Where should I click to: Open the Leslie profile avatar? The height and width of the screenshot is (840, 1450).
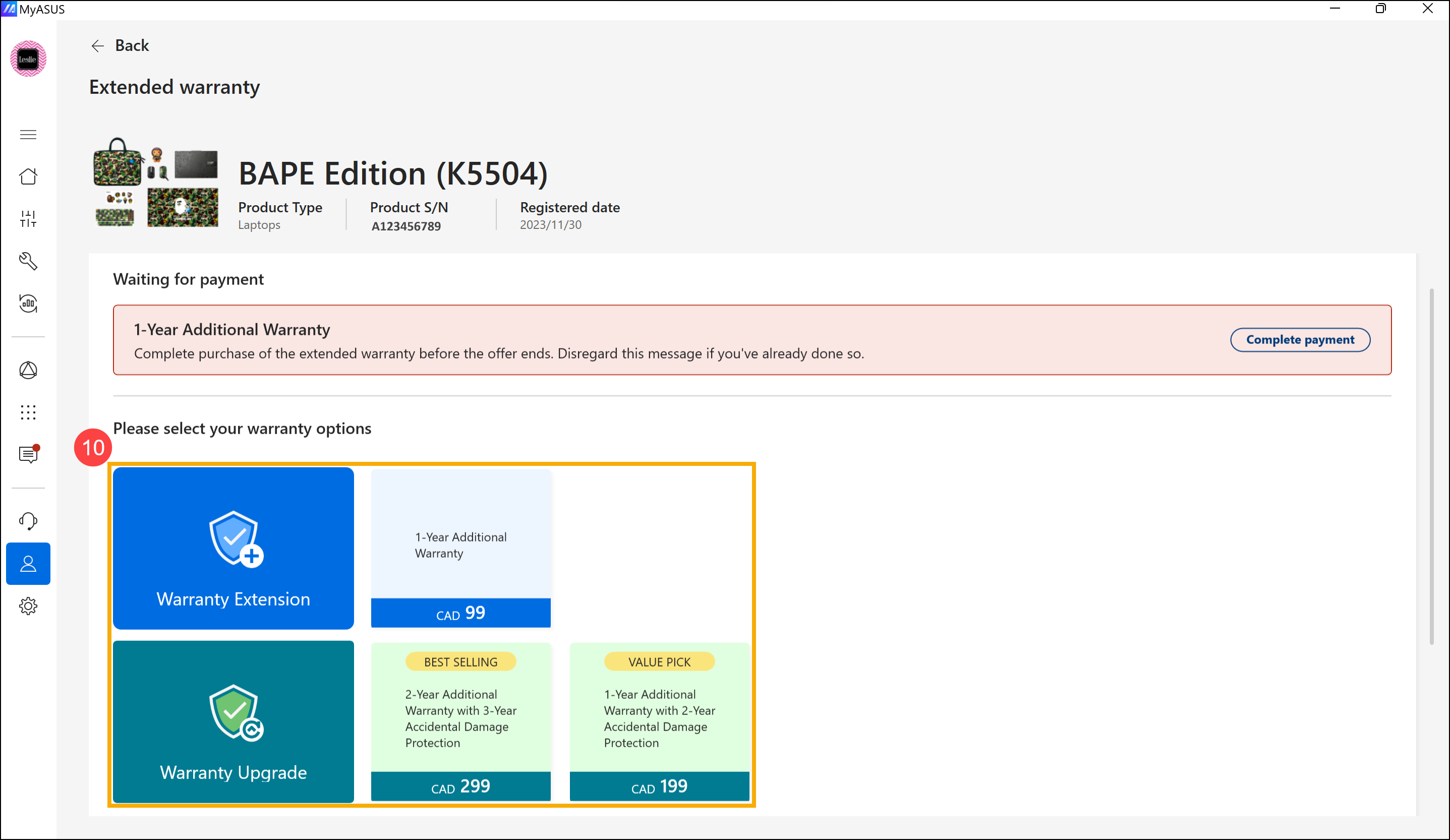click(x=28, y=58)
